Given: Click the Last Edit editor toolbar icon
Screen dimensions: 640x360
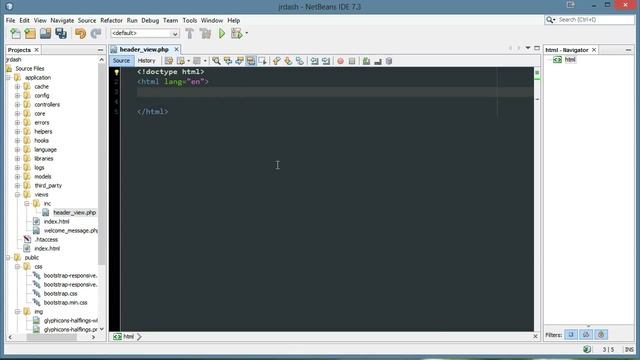Looking at the screenshot, I should point(169,61).
